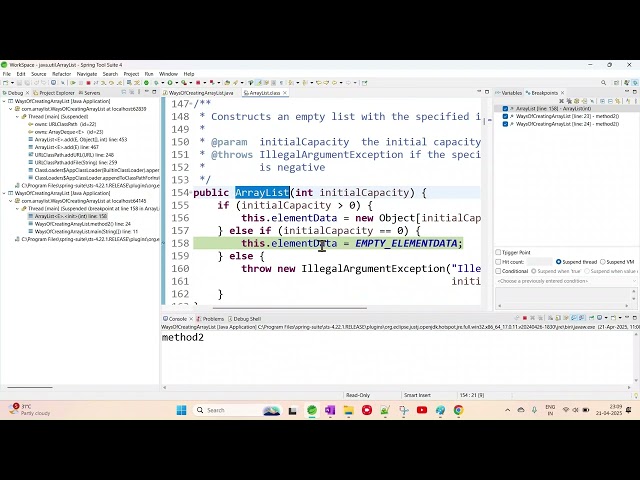Select the Suspend VM radio button
The image size is (640, 480).
[x=602, y=262]
